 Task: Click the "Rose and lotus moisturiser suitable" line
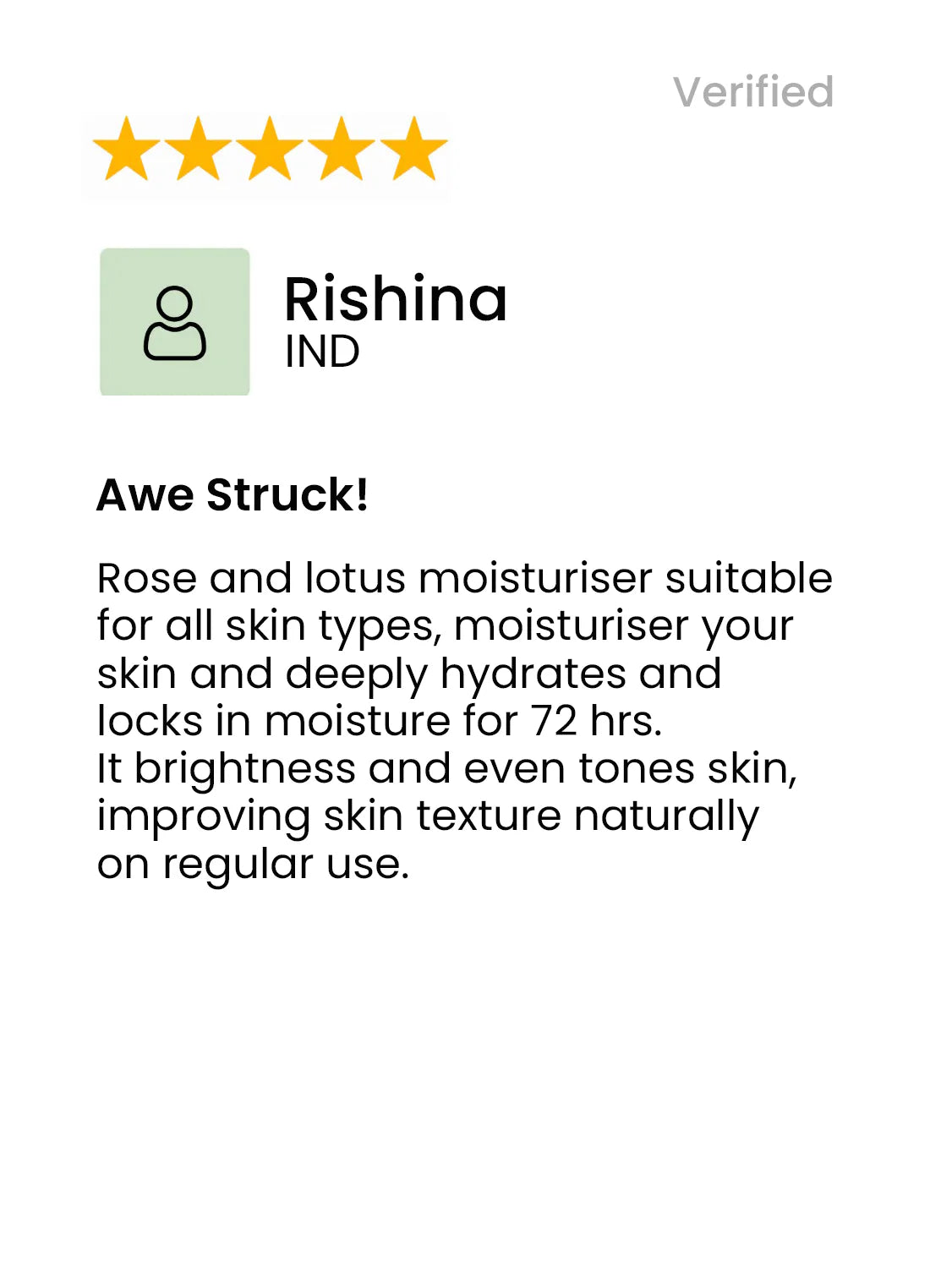[465, 578]
